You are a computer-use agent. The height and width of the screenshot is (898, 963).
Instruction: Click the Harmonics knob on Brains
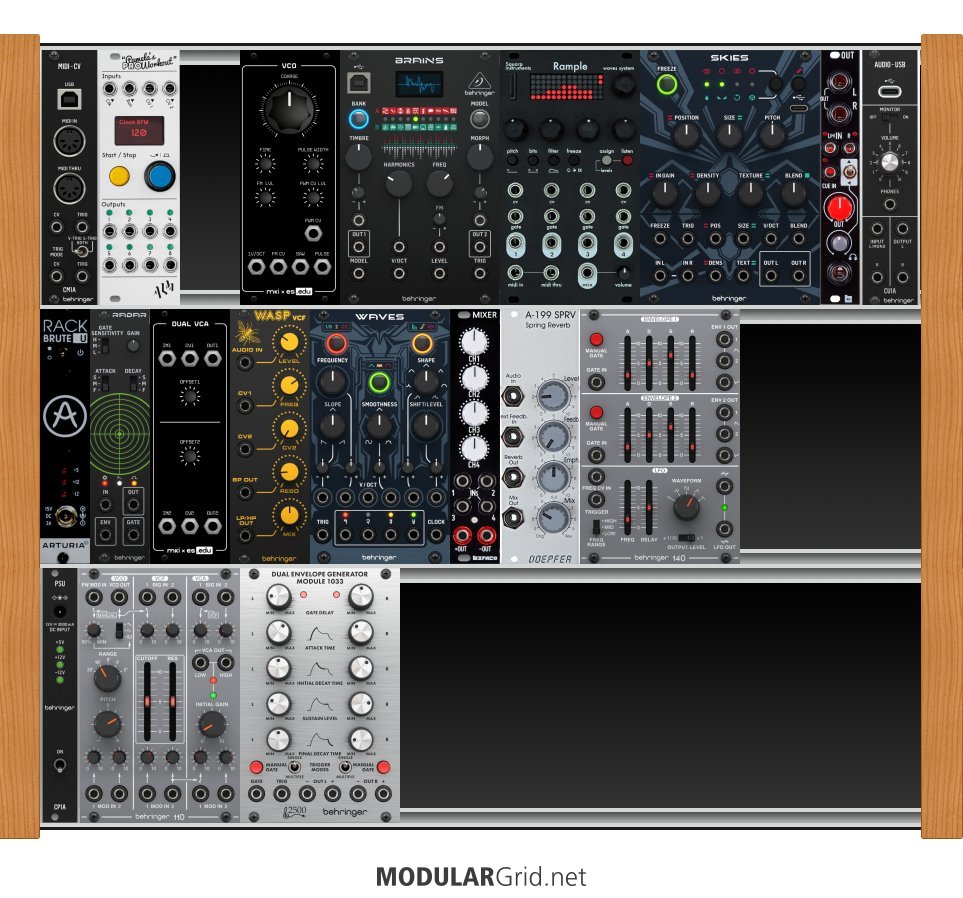pos(399,183)
